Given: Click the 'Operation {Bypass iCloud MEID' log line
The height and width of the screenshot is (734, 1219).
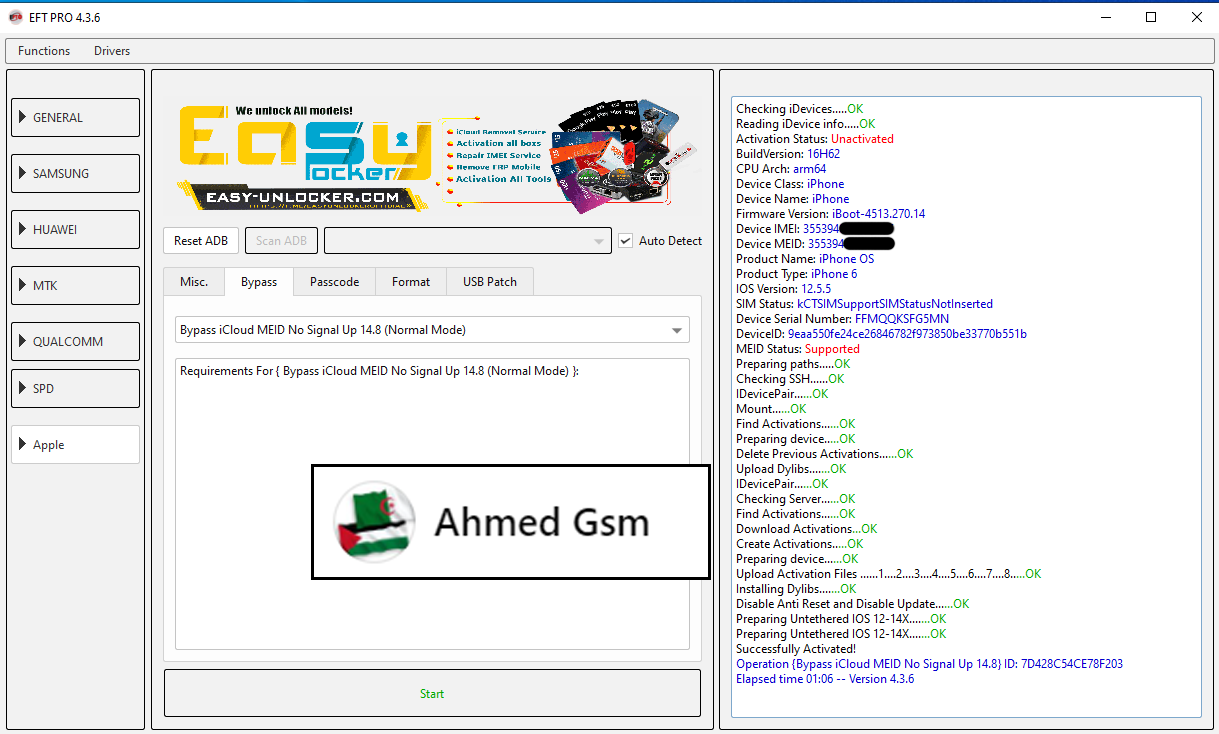Looking at the screenshot, I should point(929,664).
